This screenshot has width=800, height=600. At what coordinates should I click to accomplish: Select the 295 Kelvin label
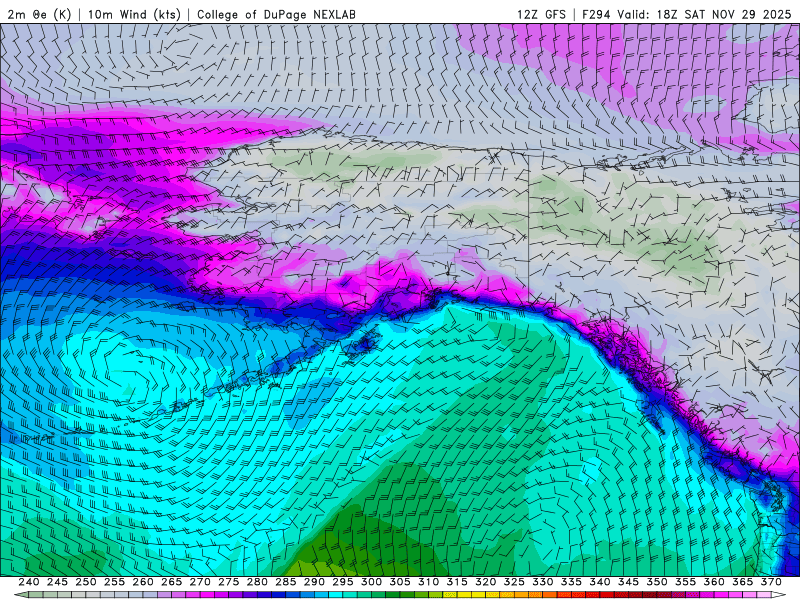343,582
